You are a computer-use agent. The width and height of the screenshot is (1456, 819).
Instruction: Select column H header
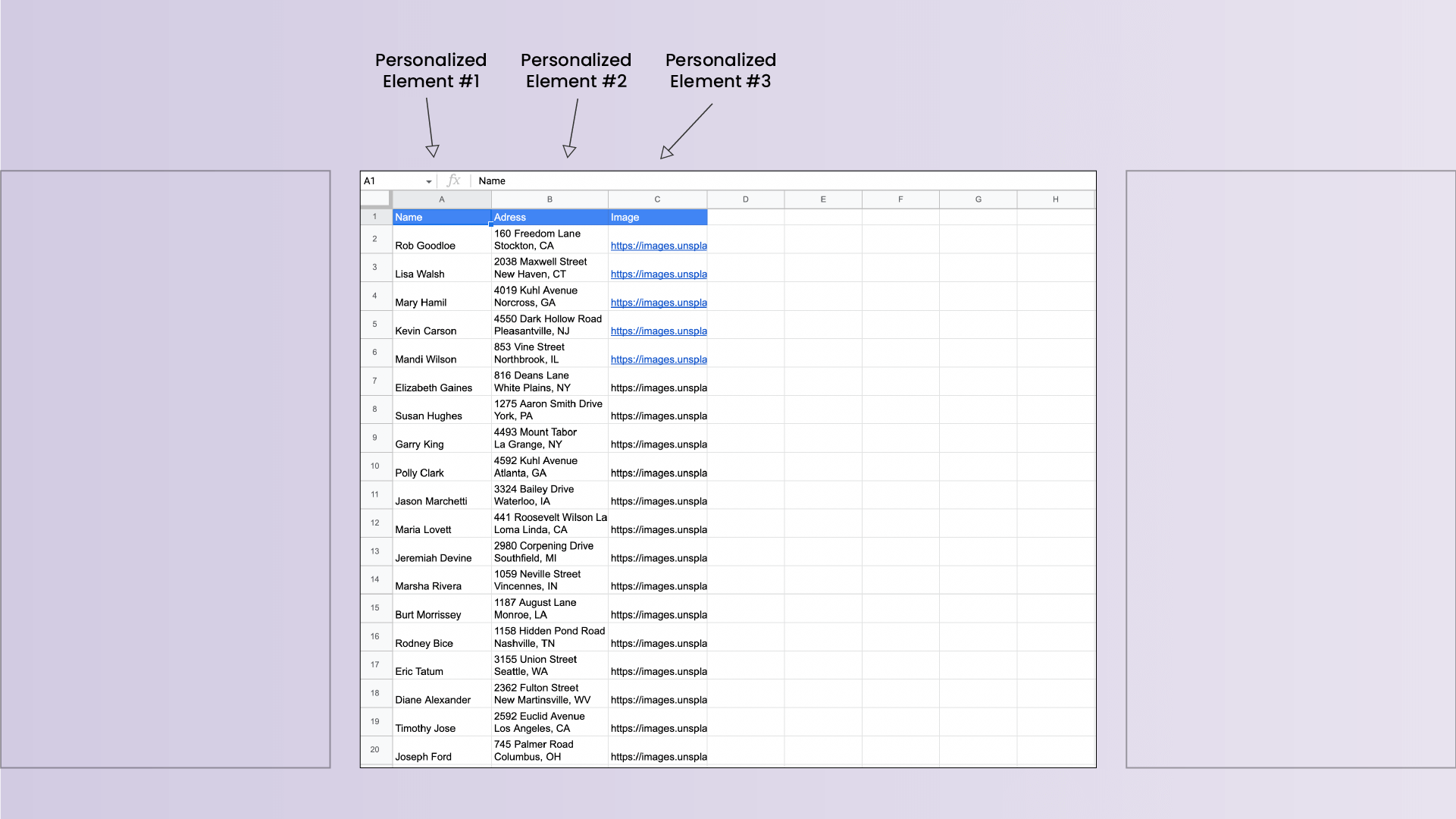tap(1055, 199)
